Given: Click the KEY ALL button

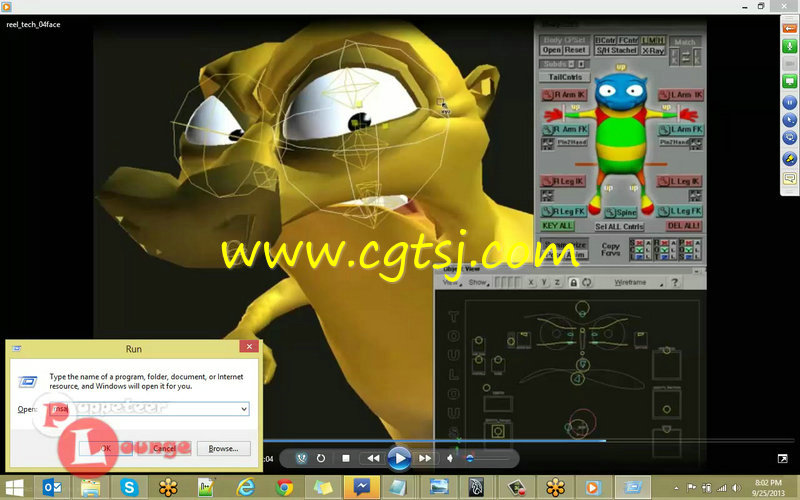Looking at the screenshot, I should click(558, 226).
